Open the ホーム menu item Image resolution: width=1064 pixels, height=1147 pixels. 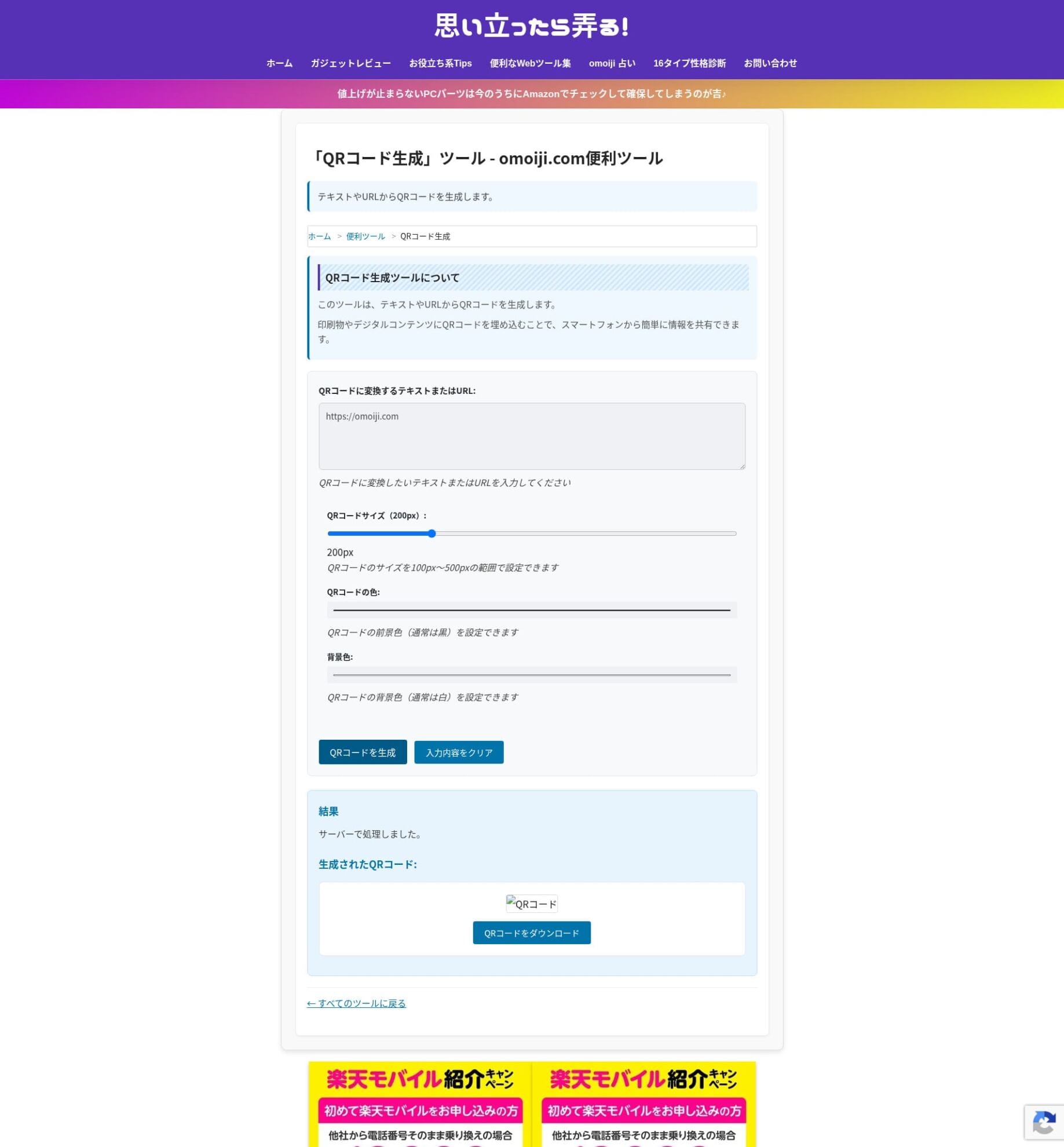pos(279,63)
